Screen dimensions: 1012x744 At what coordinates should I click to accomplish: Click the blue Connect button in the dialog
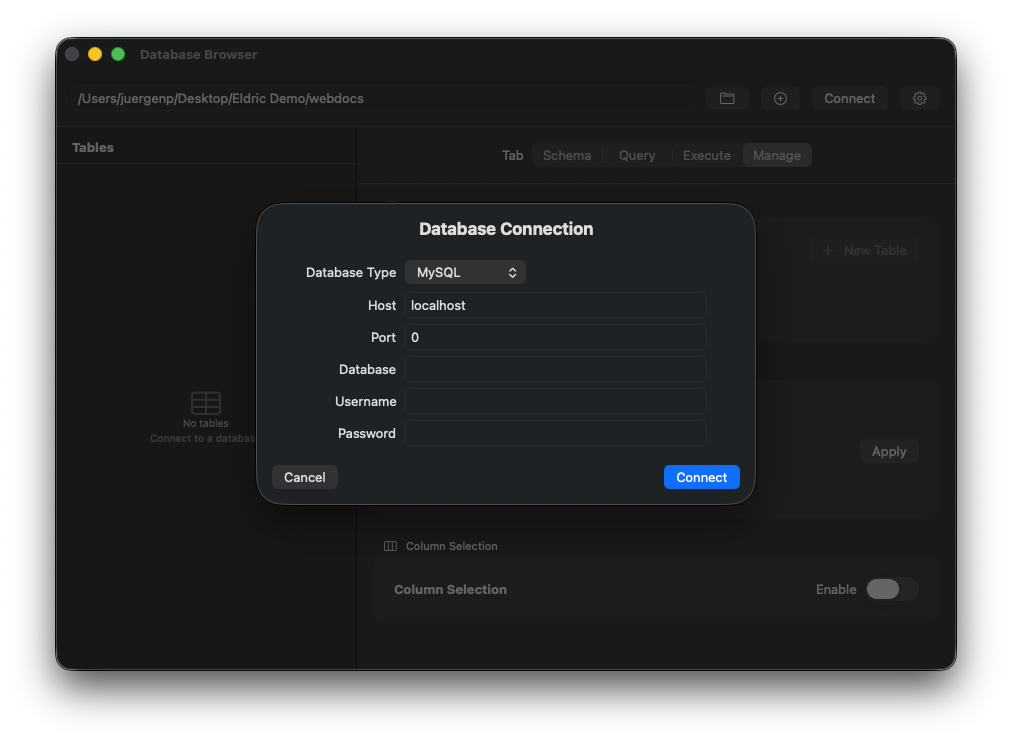(701, 477)
